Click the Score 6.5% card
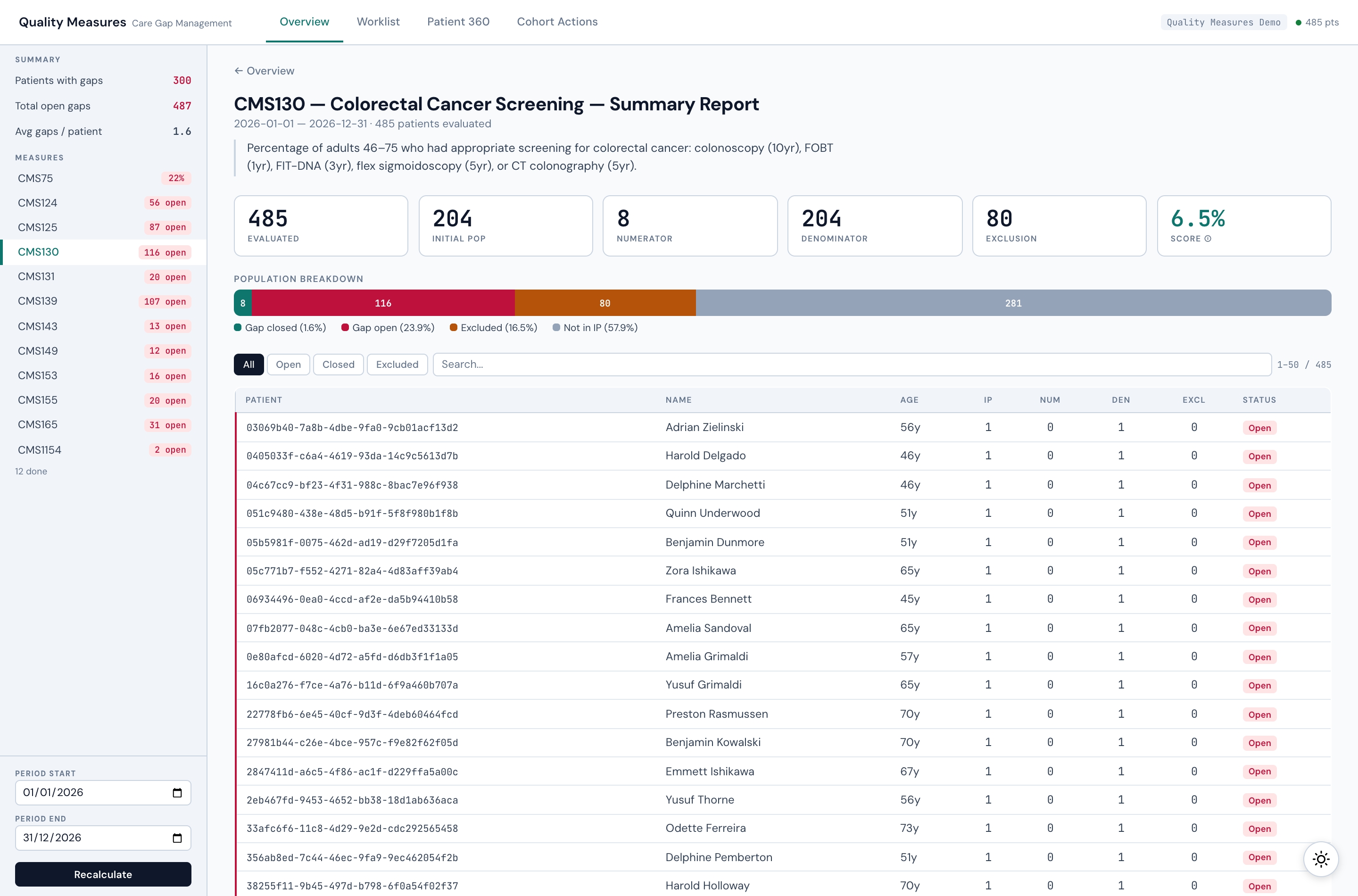 pos(1244,226)
